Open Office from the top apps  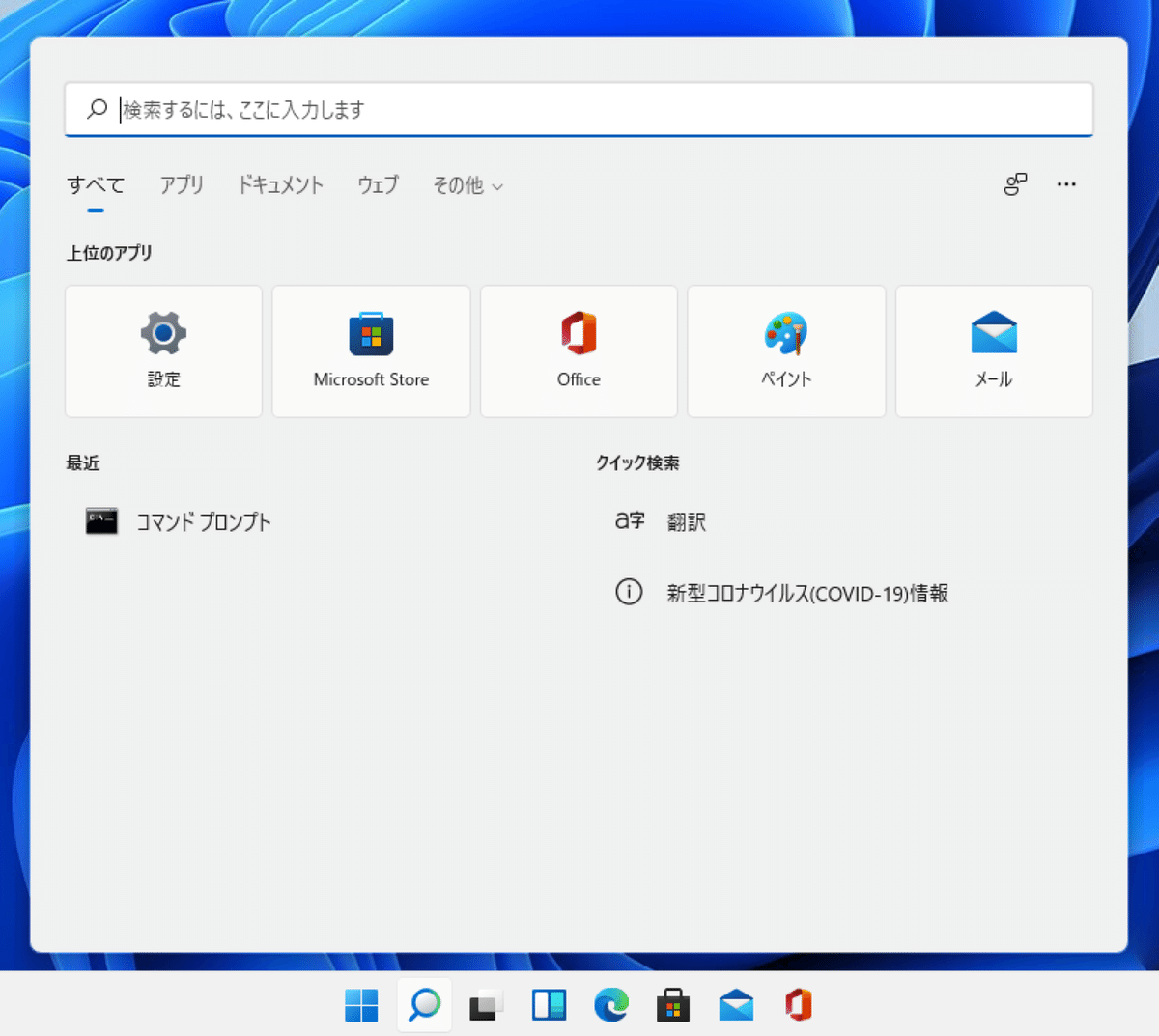pos(578,350)
